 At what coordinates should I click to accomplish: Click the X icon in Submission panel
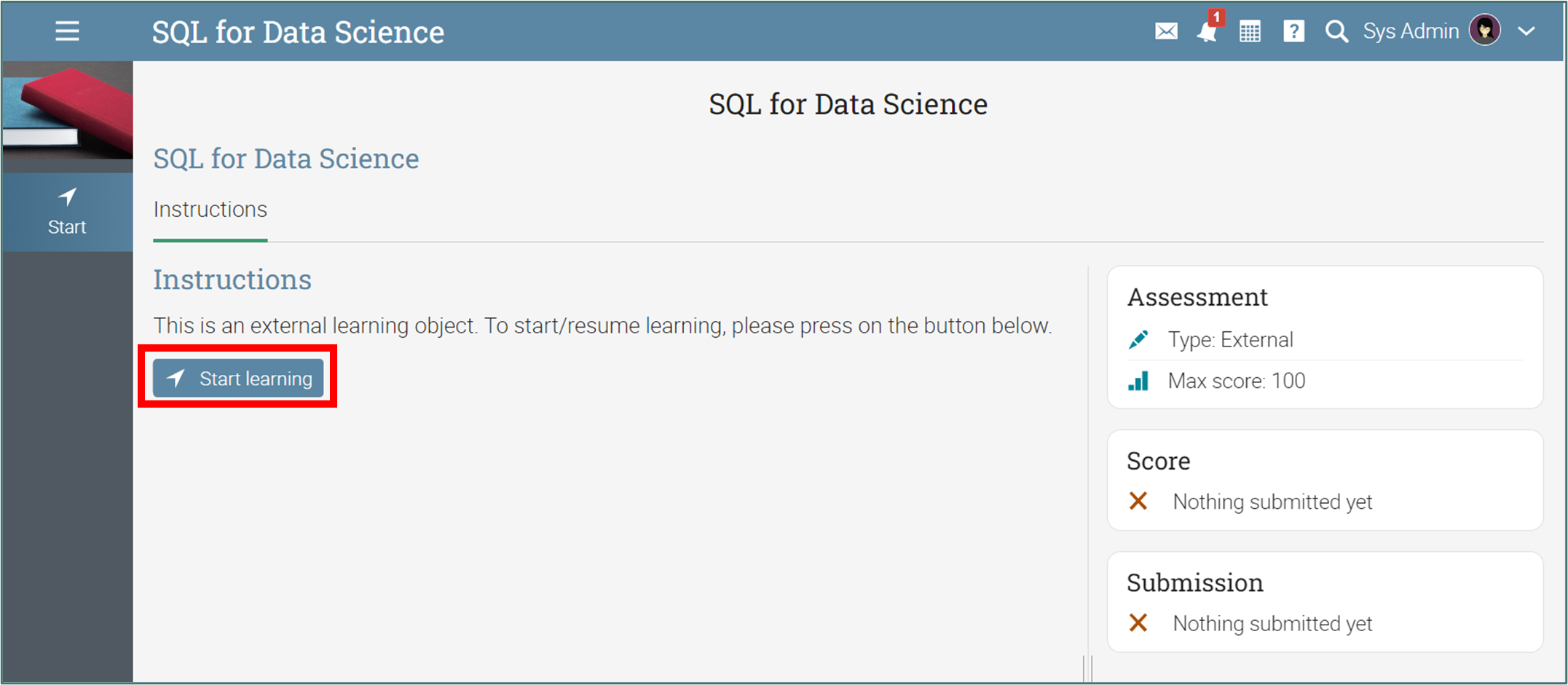(x=1138, y=622)
